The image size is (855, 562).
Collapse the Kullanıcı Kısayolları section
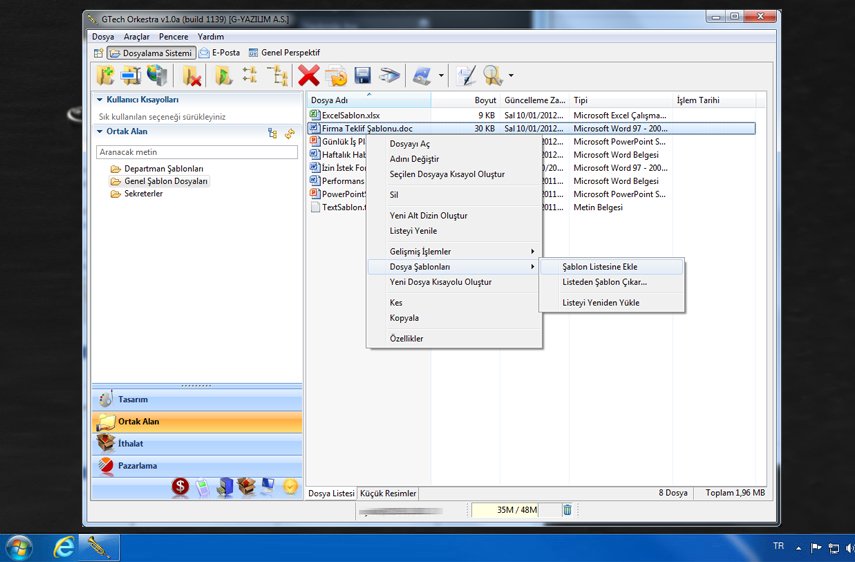click(x=100, y=100)
